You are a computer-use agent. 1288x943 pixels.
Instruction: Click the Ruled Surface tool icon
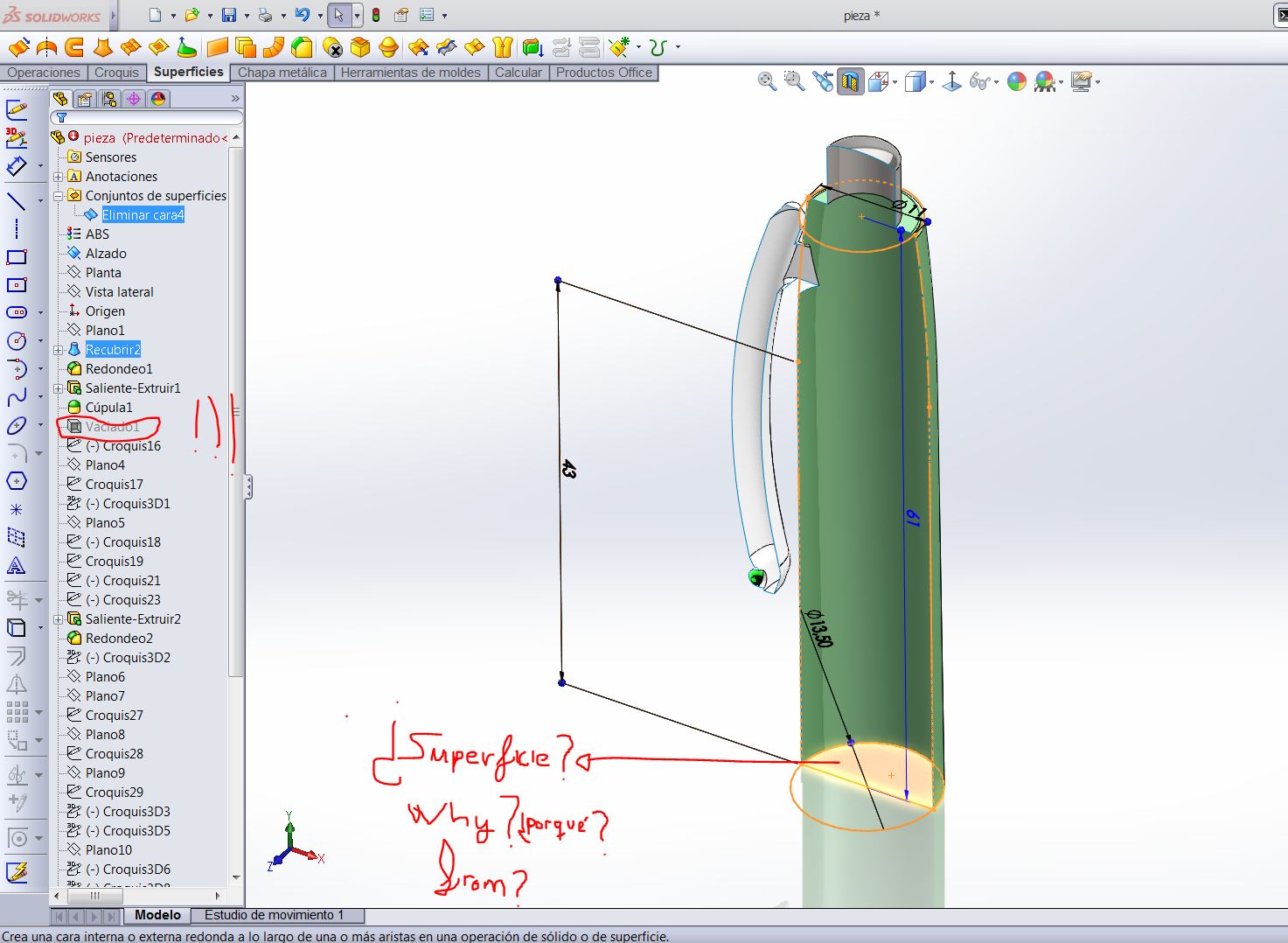pyautogui.click(x=274, y=46)
